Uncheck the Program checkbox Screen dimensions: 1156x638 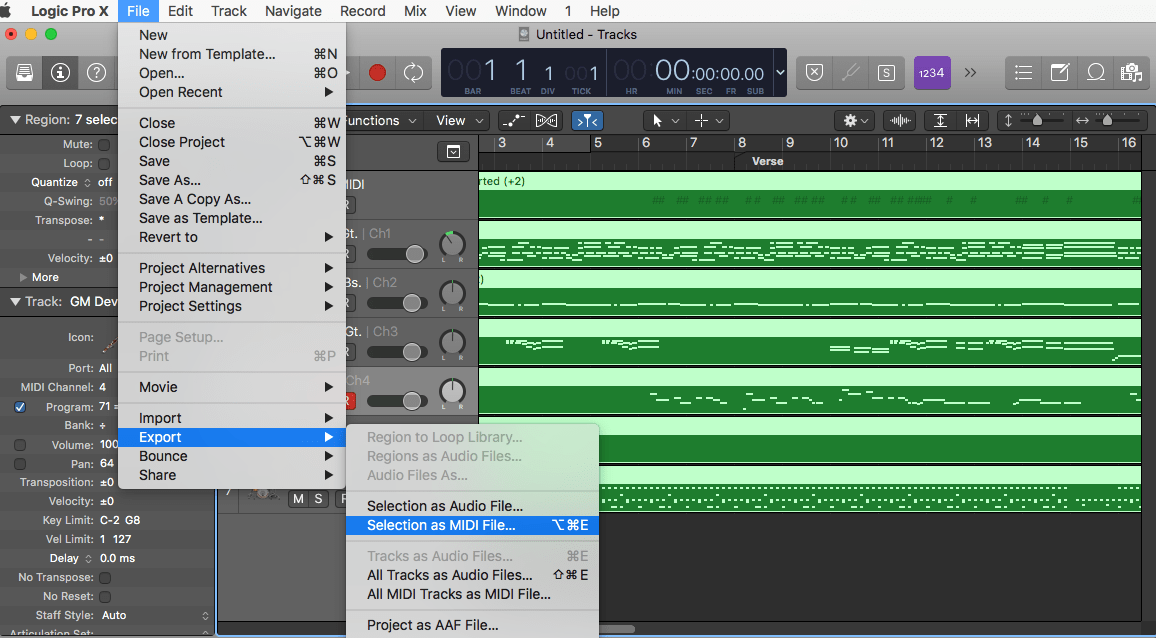pos(20,407)
